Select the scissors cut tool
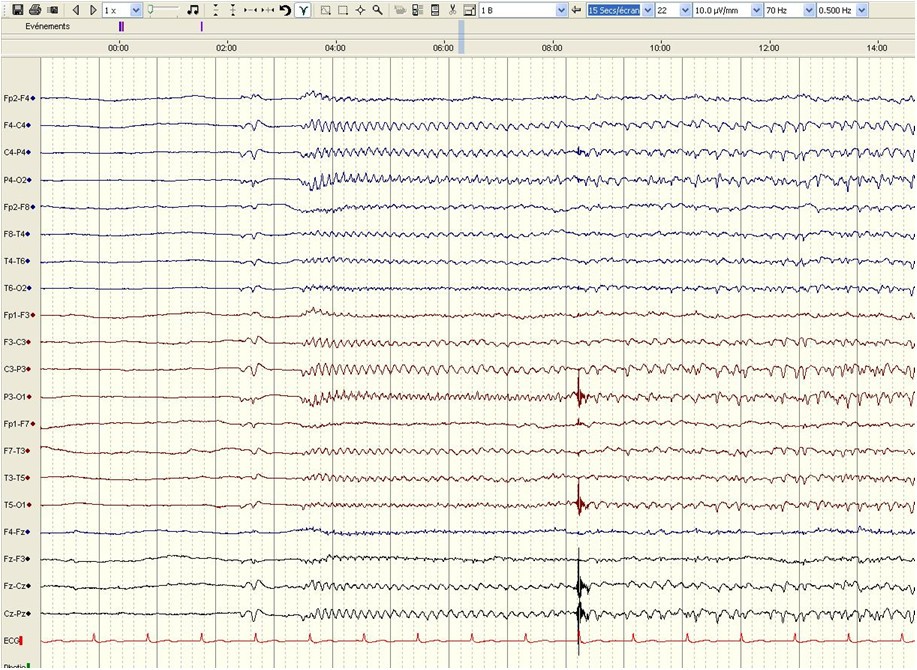The width and height of the screenshot is (917, 670). pos(453,9)
